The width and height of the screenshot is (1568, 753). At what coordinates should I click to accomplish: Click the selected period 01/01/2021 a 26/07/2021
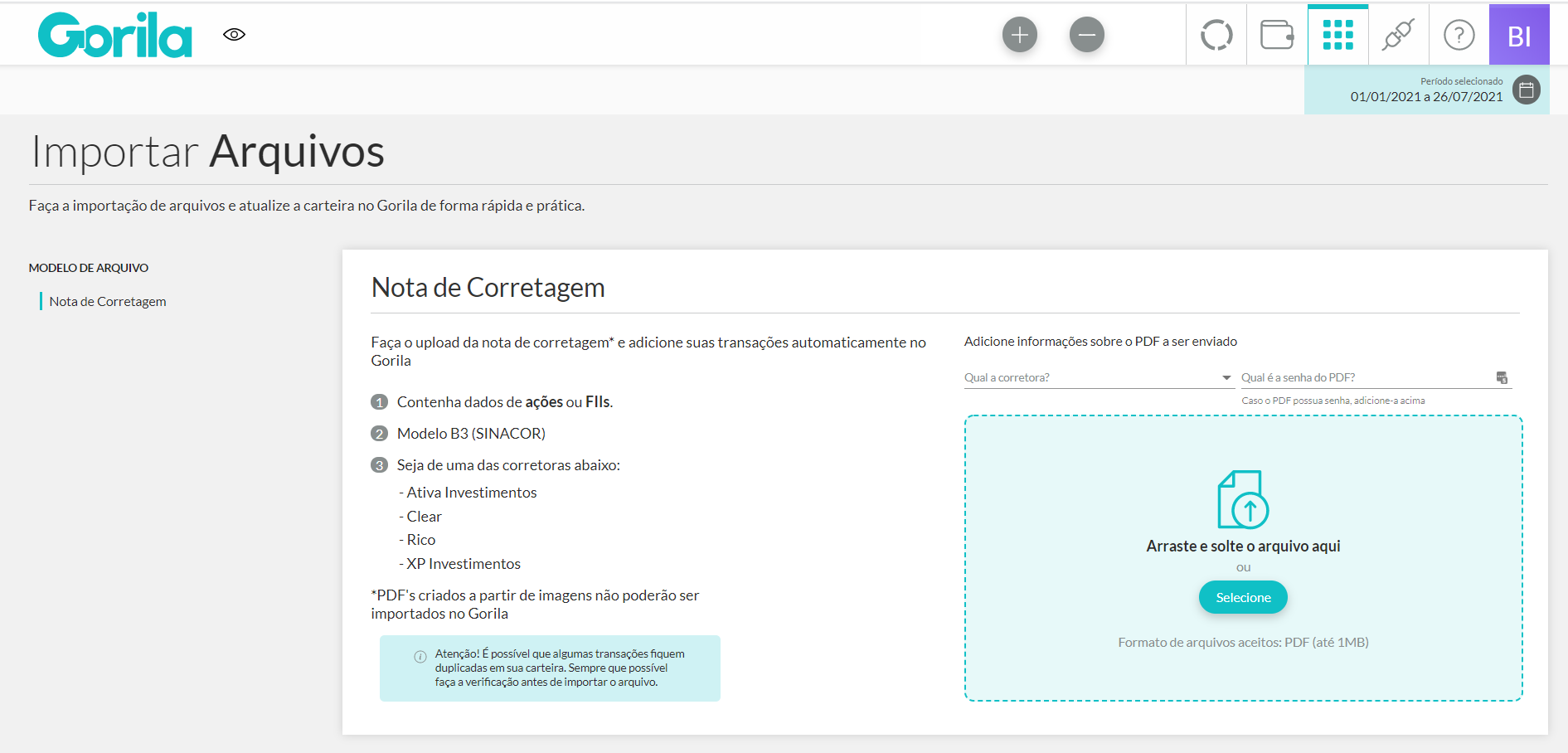tap(1426, 97)
